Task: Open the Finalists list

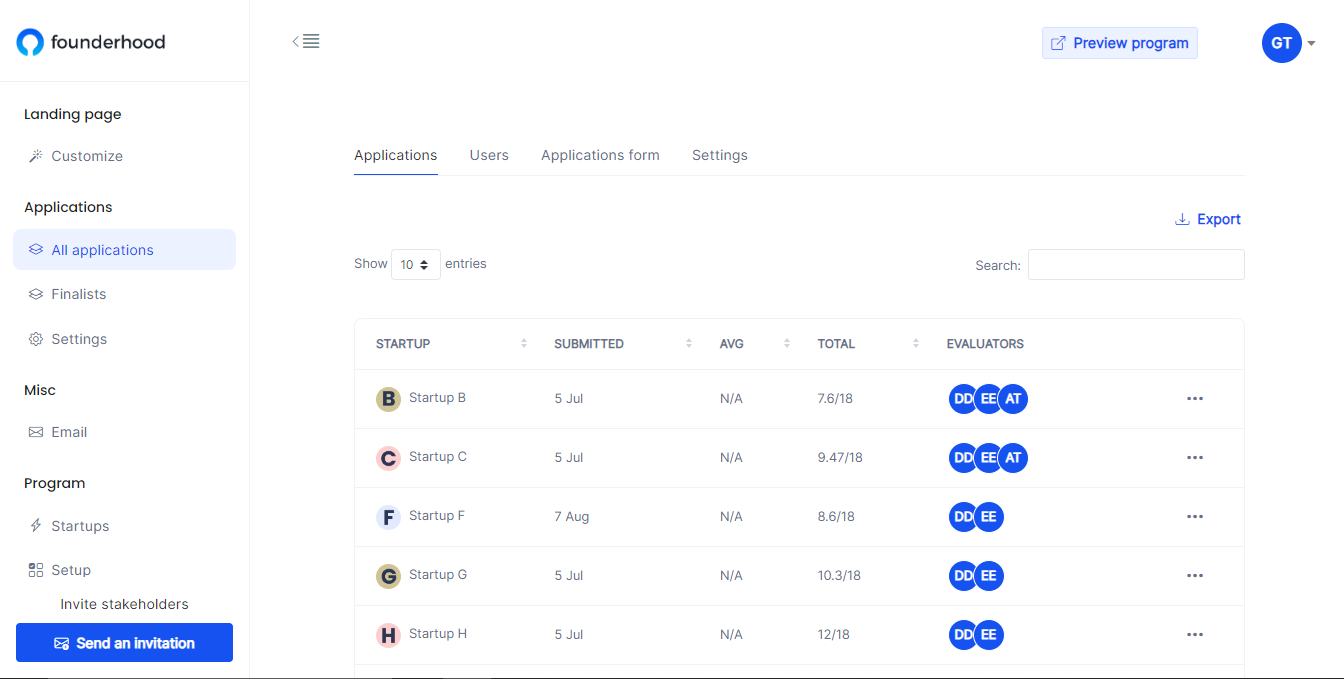Action: [x=78, y=293]
